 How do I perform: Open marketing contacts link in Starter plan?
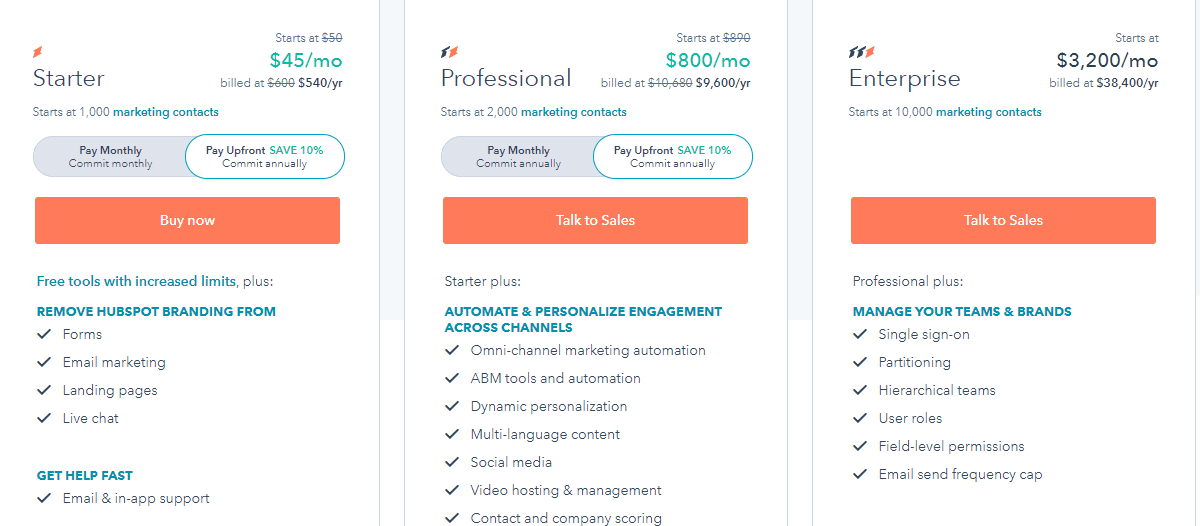click(166, 112)
